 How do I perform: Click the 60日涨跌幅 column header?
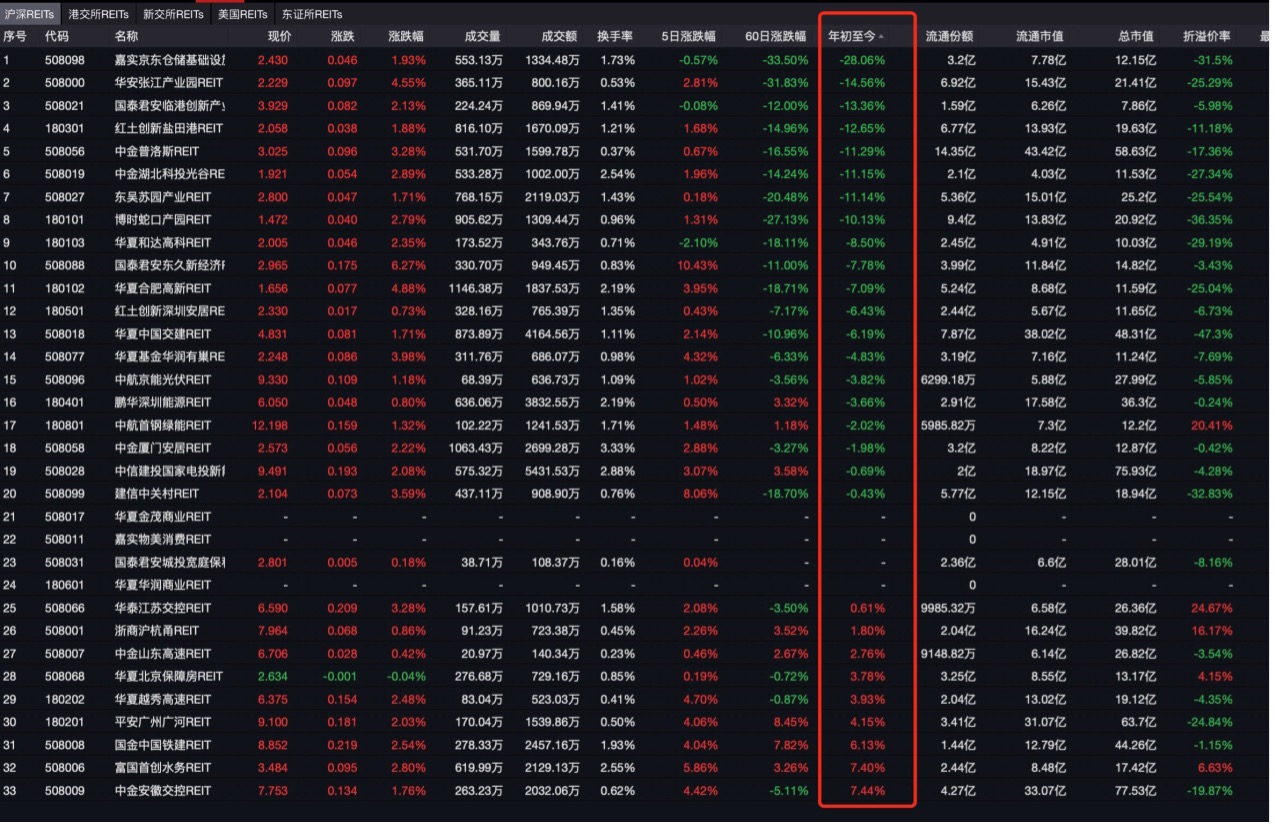(776, 36)
